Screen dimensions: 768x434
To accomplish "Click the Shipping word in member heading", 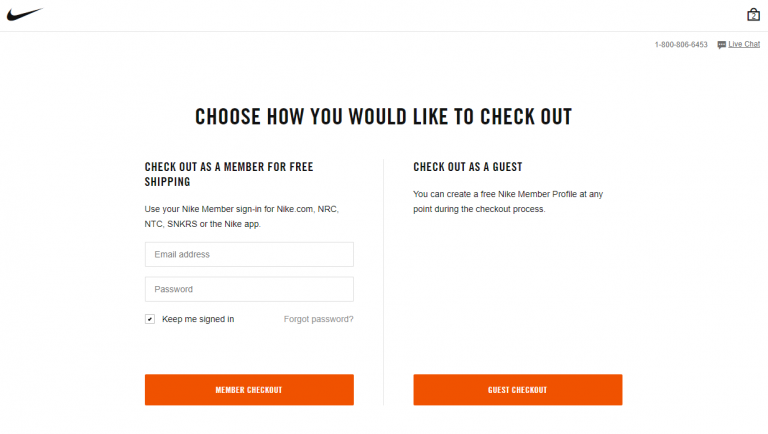I will coord(168,182).
